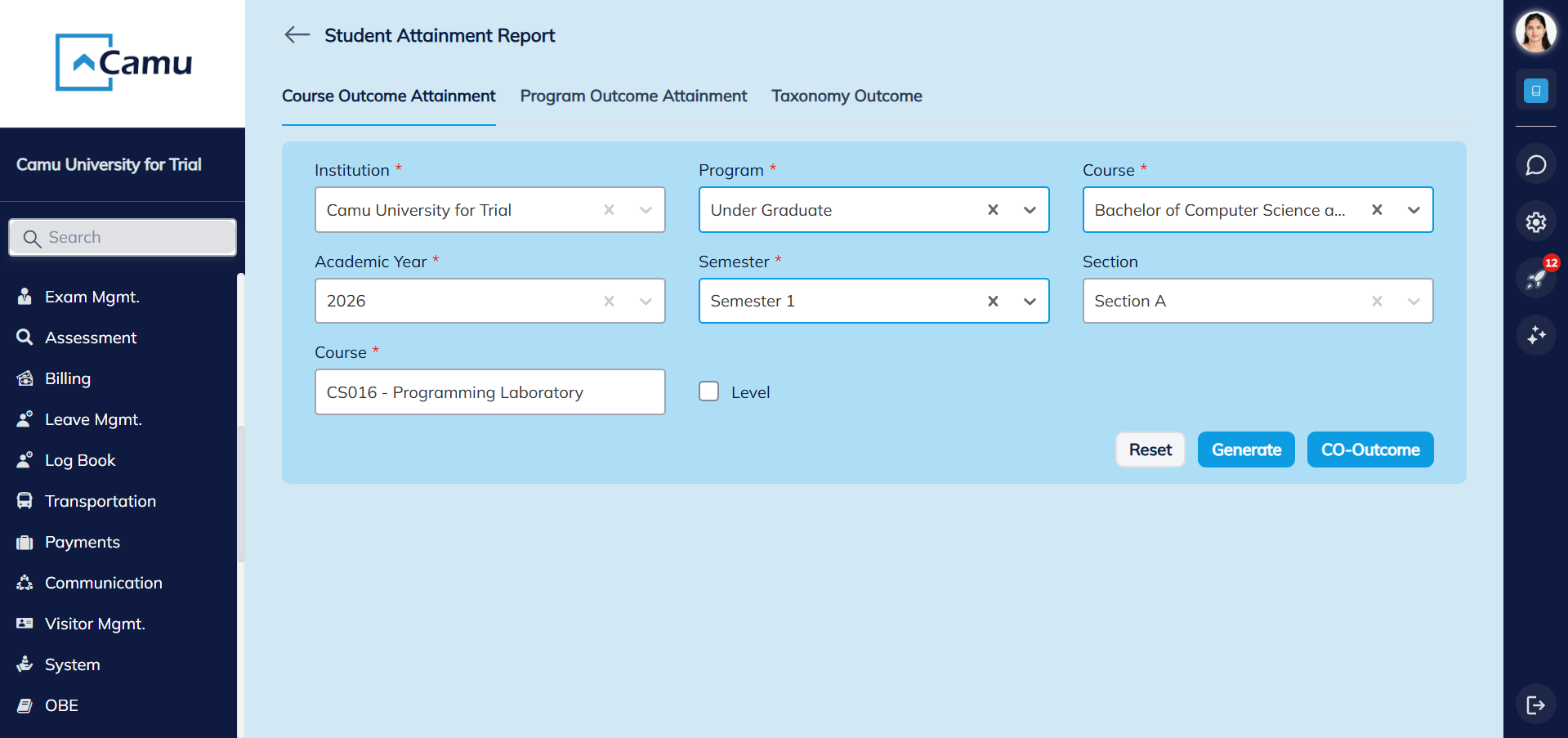This screenshot has width=1568, height=738.
Task: Click the CO-Outcome button
Action: pyautogui.click(x=1369, y=449)
